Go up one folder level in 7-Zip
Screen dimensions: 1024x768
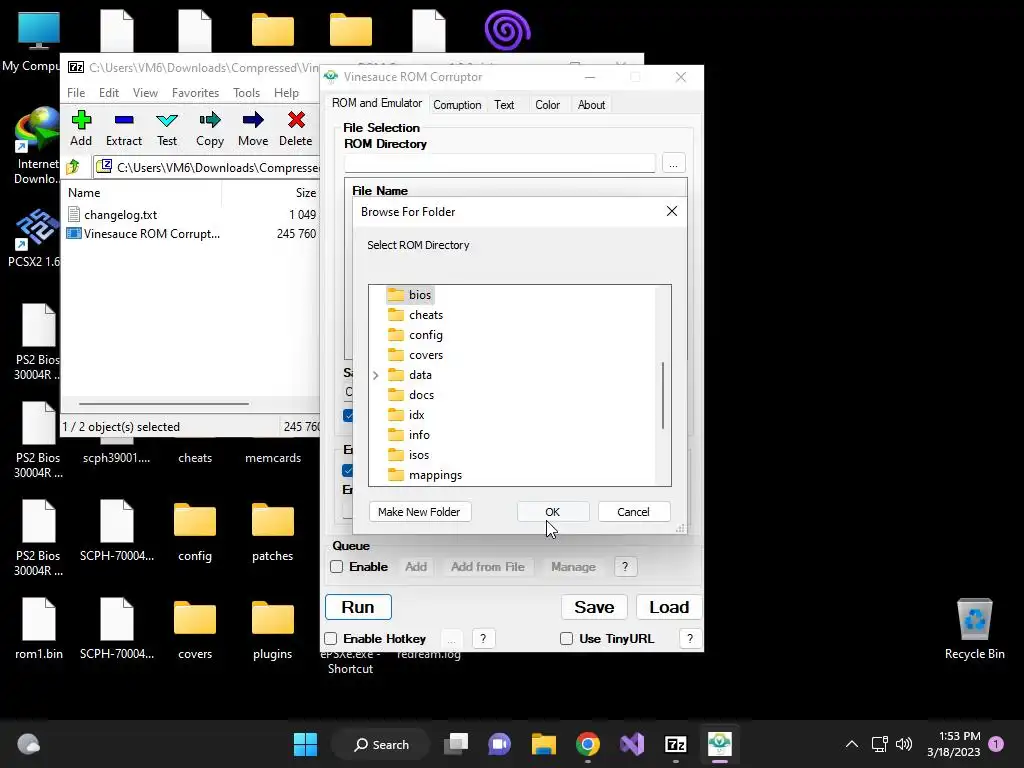tap(73, 167)
